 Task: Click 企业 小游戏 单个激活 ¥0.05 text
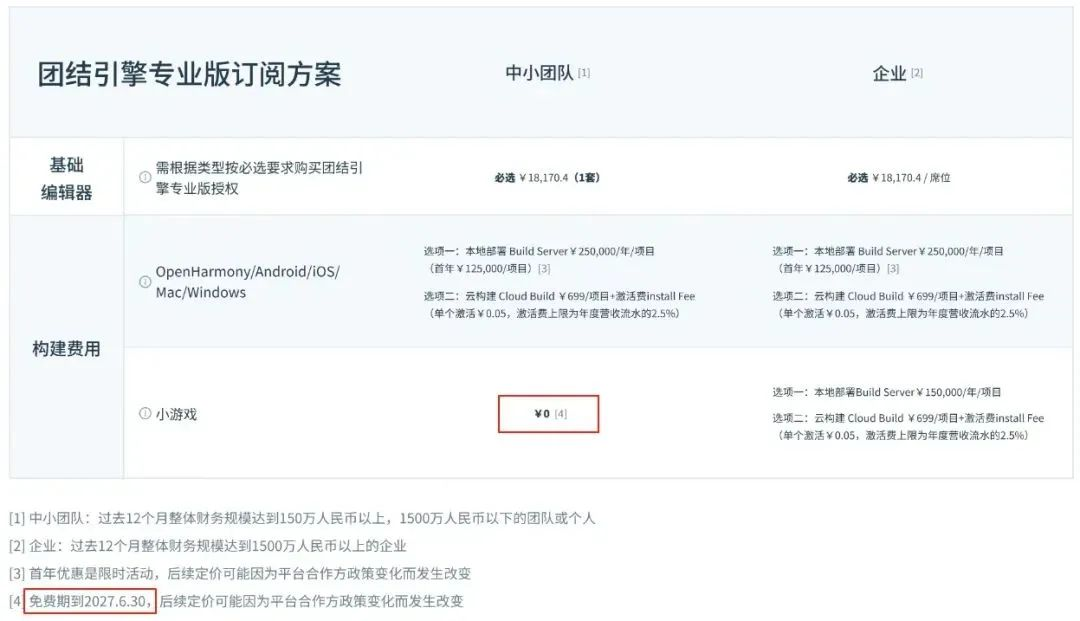click(x=902, y=435)
